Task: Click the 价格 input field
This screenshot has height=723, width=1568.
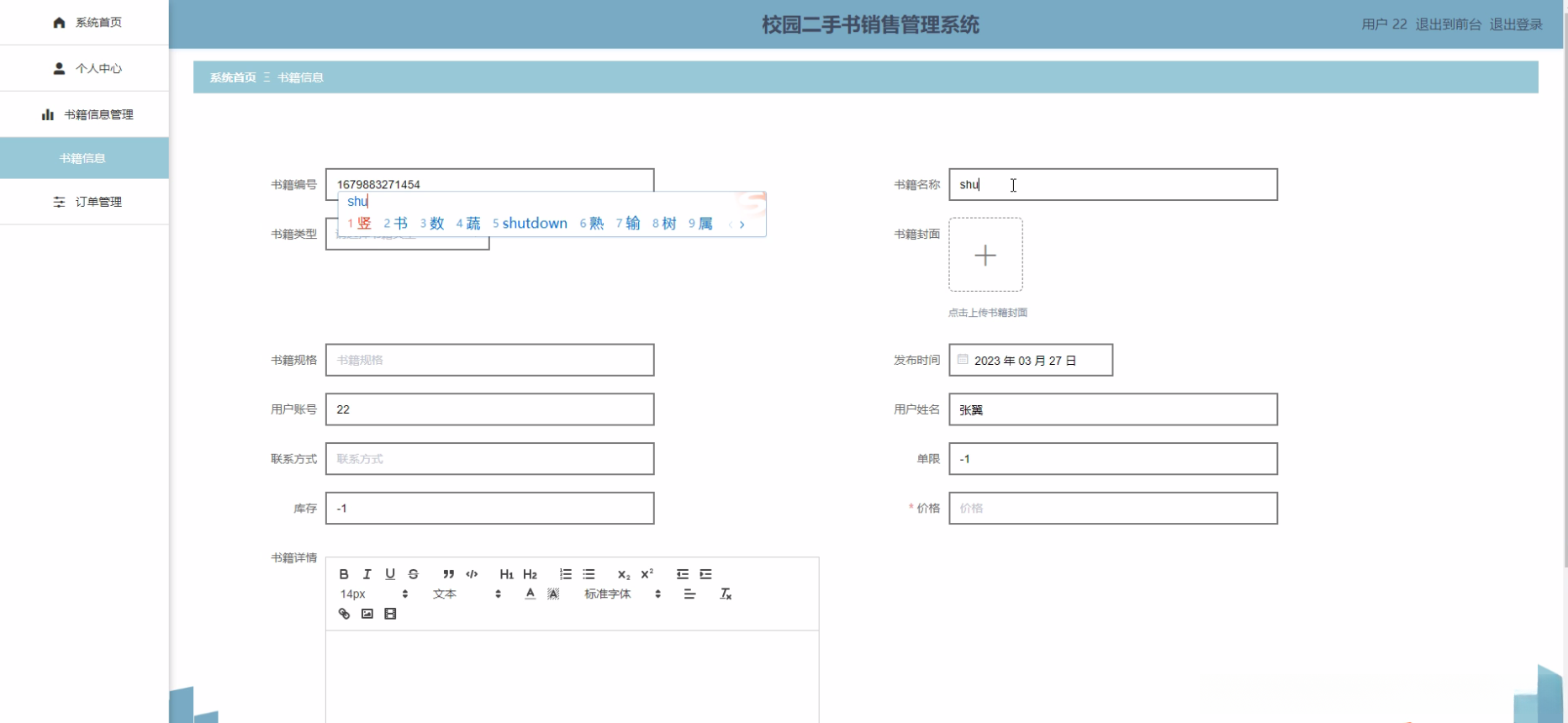Action: tap(1113, 508)
